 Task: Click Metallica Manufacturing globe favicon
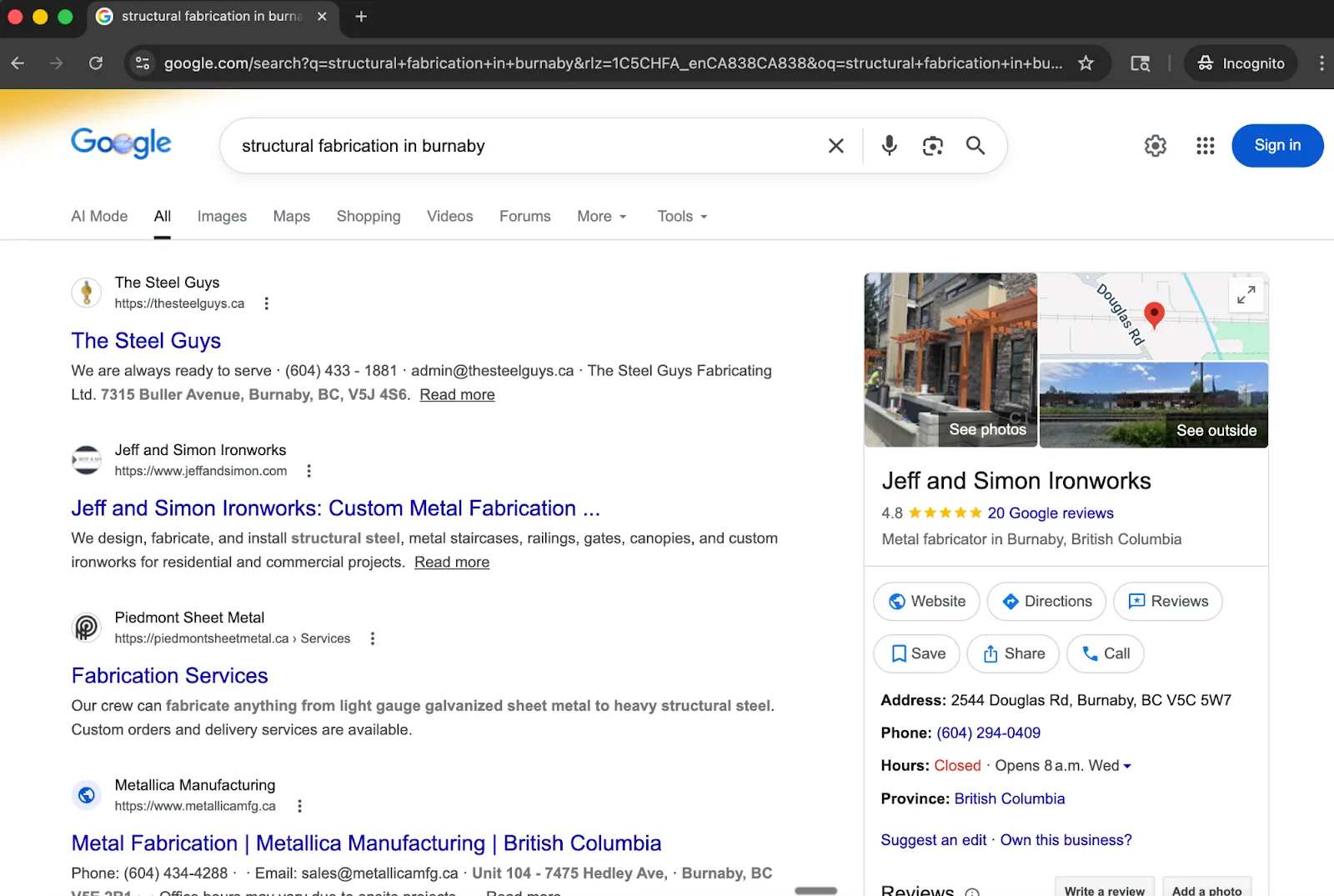pos(87,795)
